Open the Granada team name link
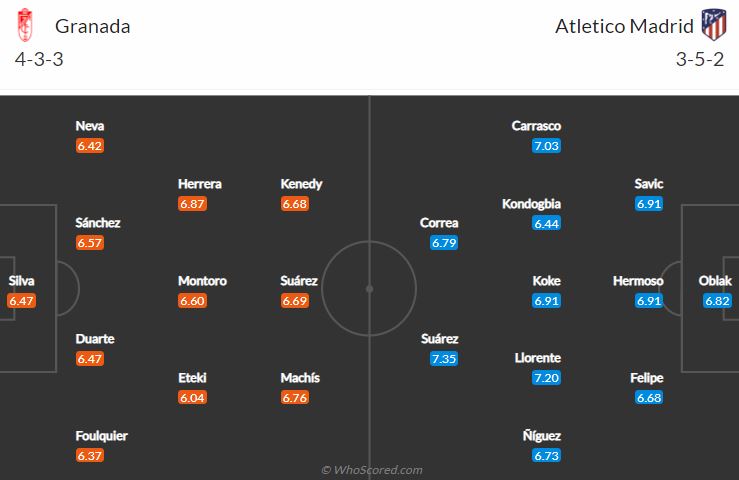 coord(92,26)
